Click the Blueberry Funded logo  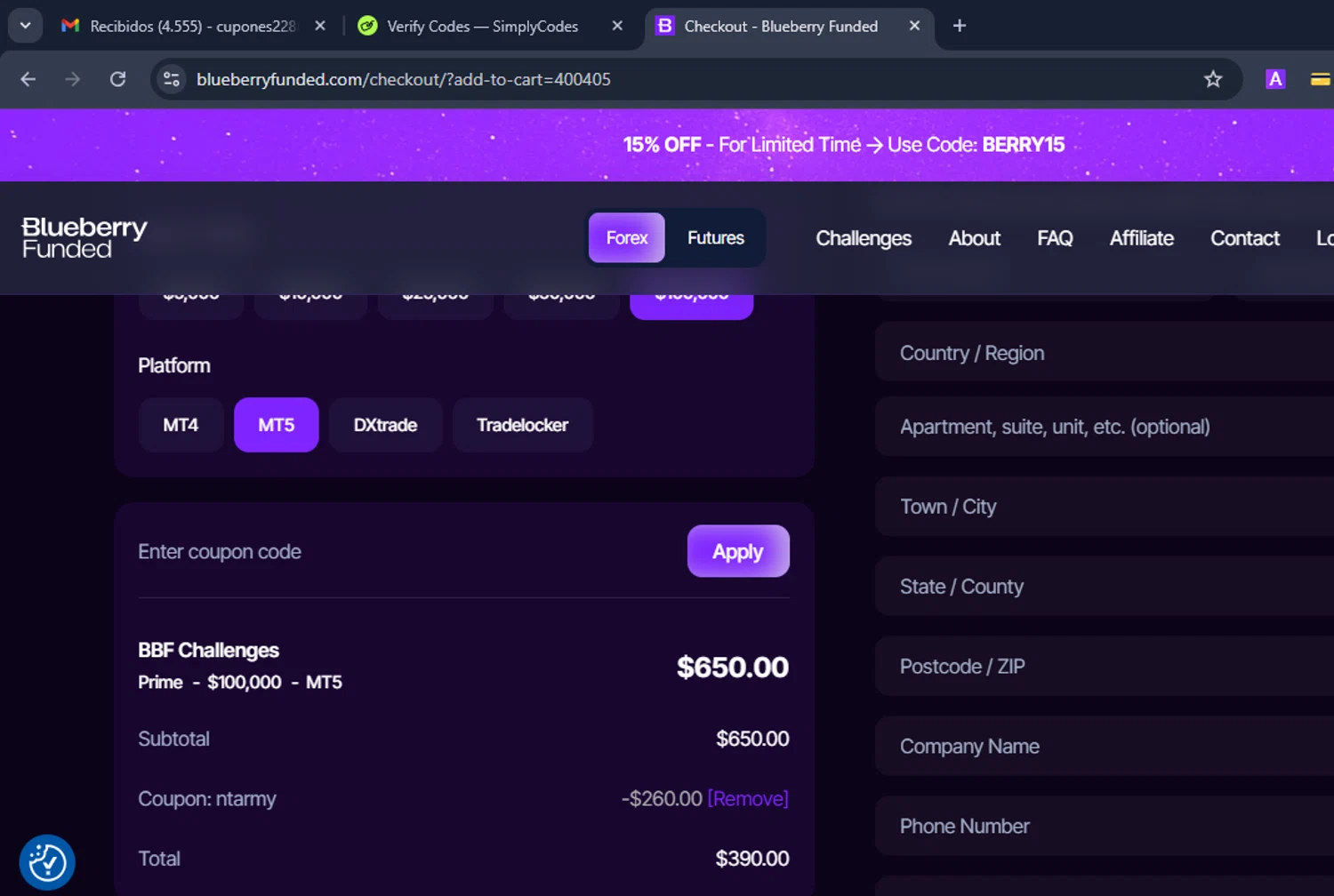[x=84, y=237]
